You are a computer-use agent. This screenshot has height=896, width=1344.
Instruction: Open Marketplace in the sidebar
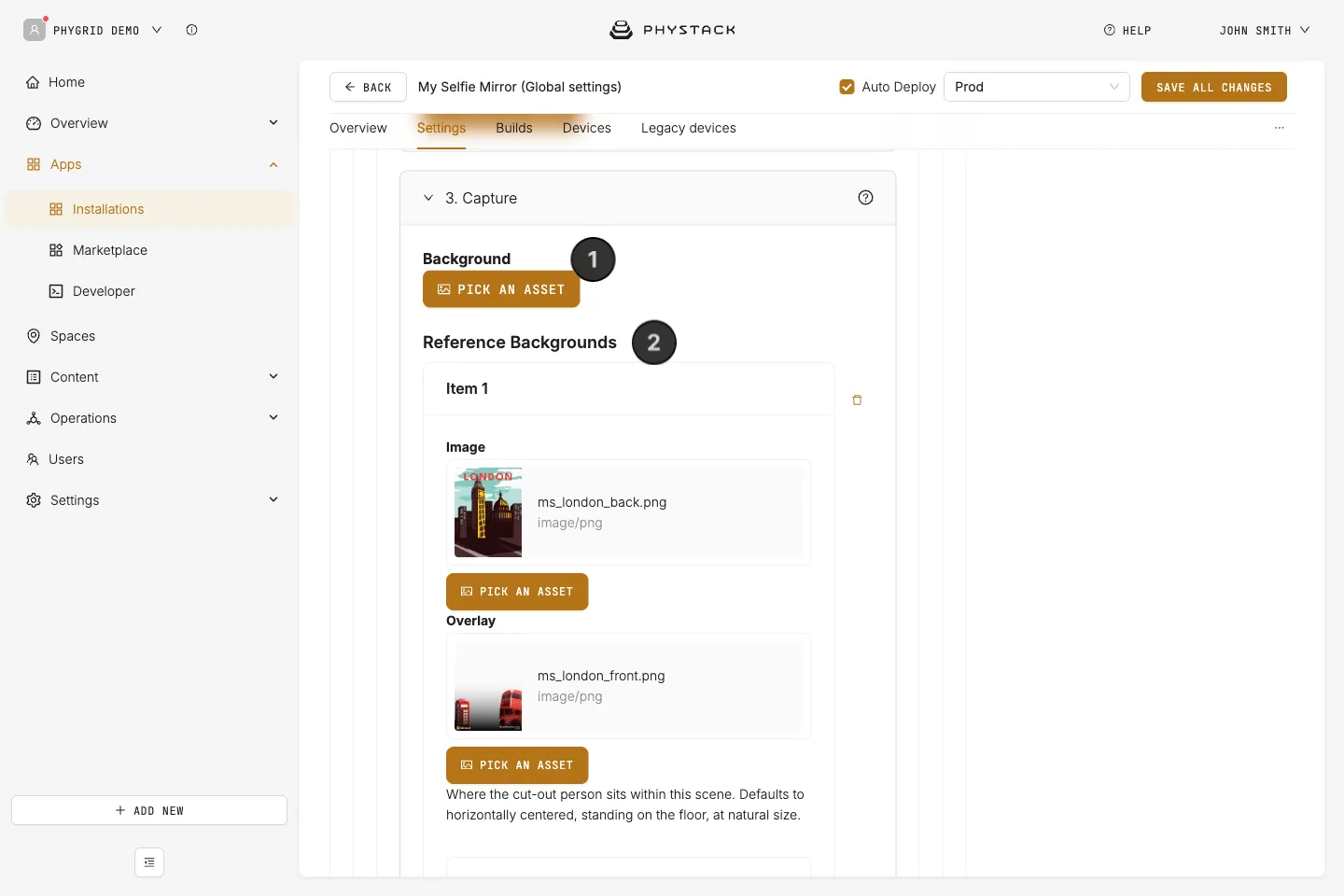pos(110,250)
